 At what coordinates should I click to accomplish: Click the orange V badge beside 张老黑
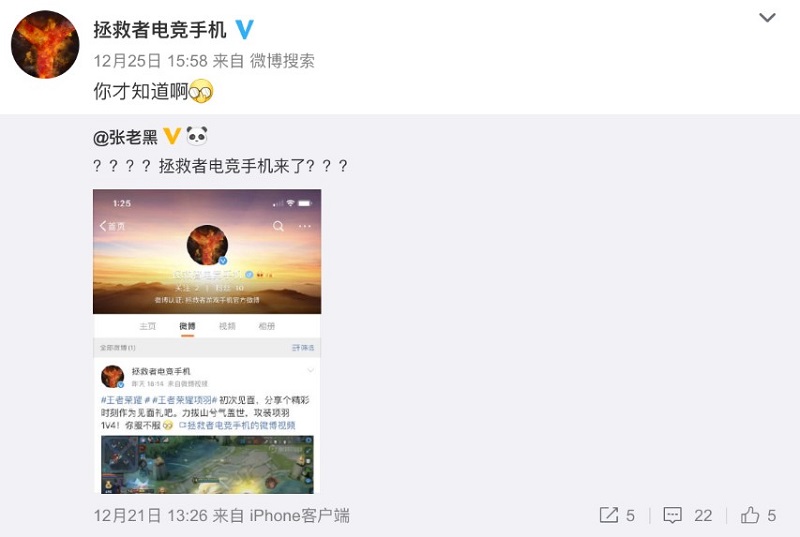[172, 137]
